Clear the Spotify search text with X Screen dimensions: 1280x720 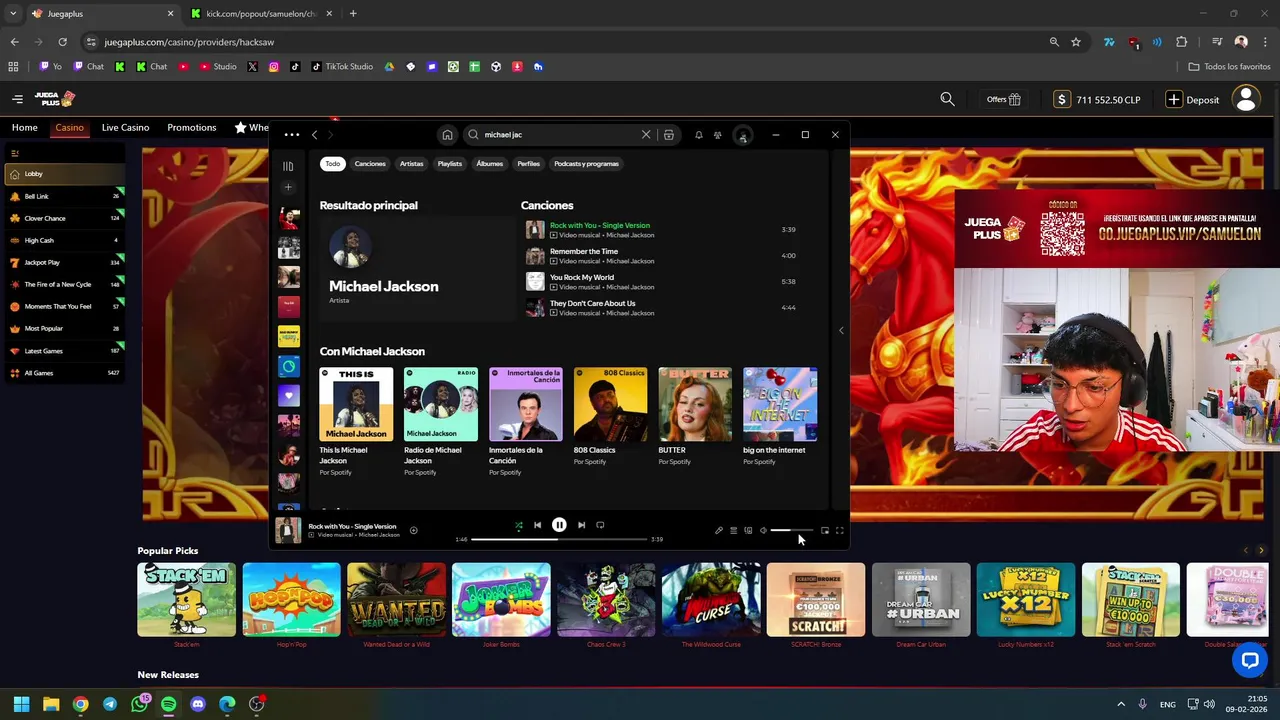(x=646, y=135)
